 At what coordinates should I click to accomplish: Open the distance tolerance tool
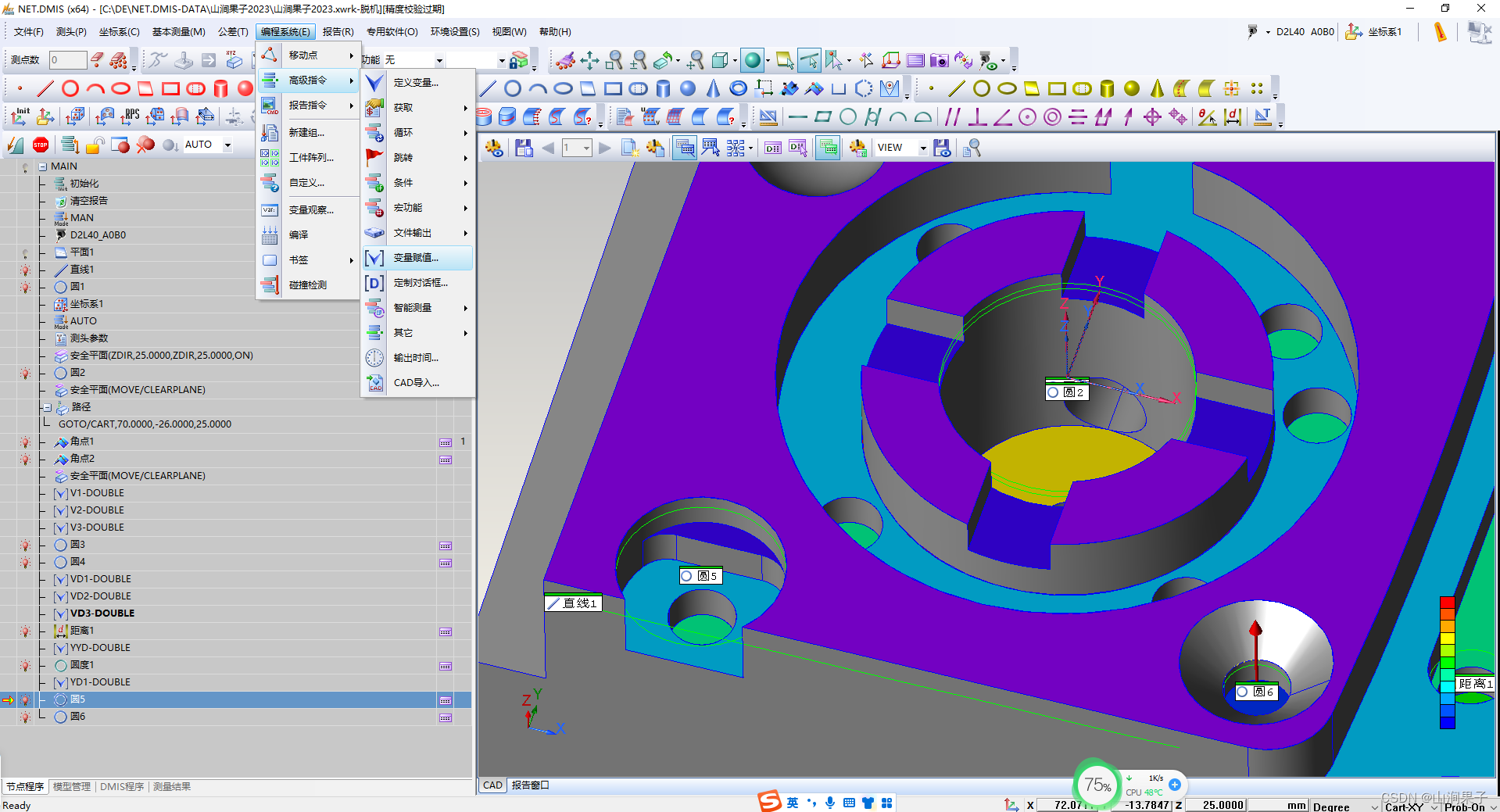click(x=1233, y=116)
